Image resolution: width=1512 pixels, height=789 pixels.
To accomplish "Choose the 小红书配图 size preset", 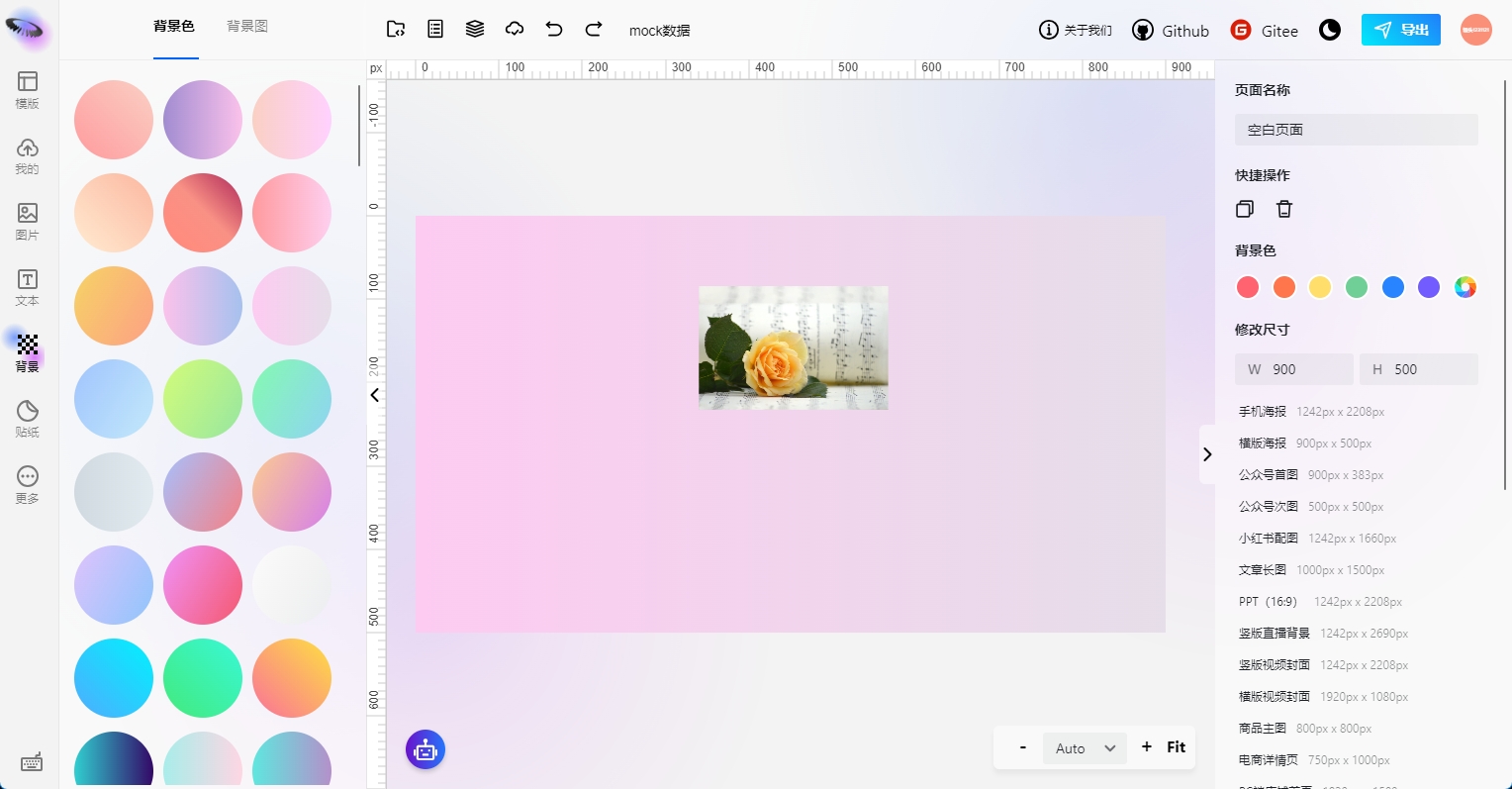I will (1317, 539).
